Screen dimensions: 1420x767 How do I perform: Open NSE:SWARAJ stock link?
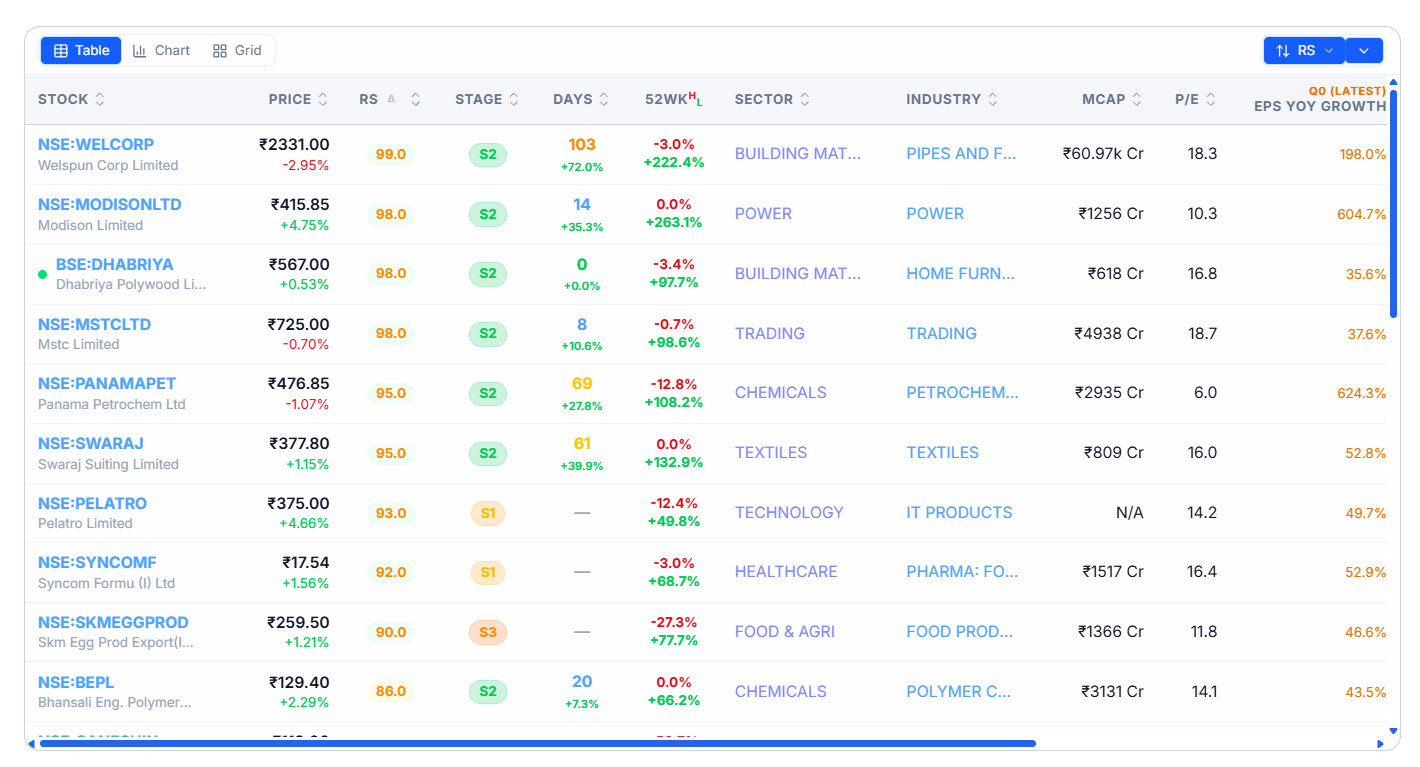(x=91, y=443)
